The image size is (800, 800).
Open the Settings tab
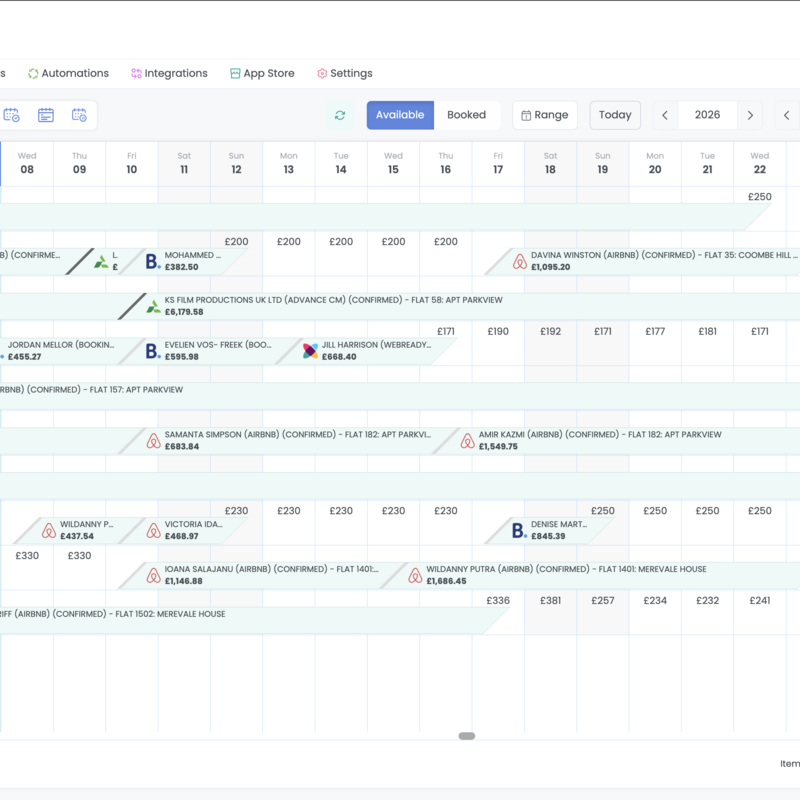(x=345, y=73)
